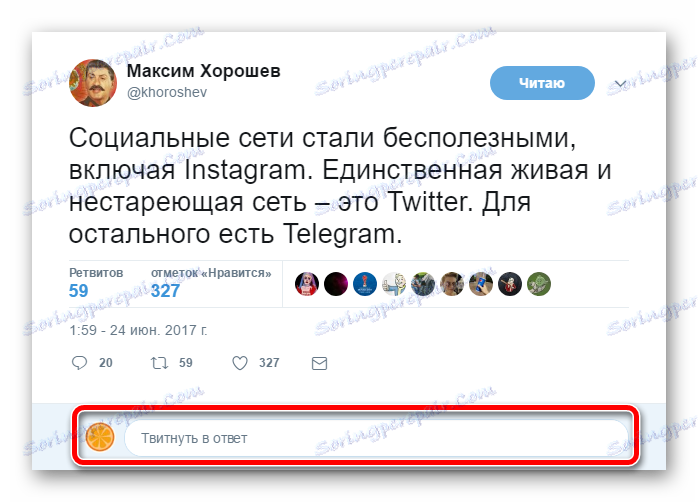Open the tweet timestamp 1:59 - 24 июн. 2017
This screenshot has width=698, height=502.
click(x=138, y=330)
